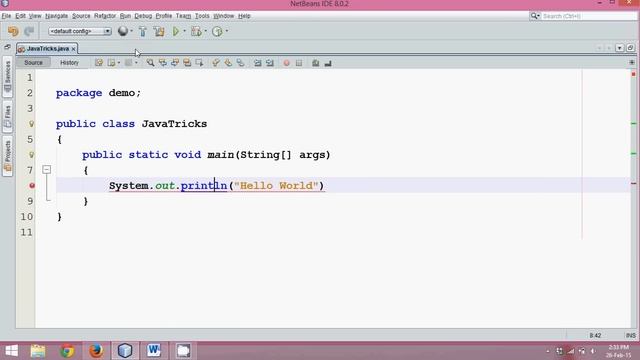The height and width of the screenshot is (360, 640).
Task: Click the Quick Search input field
Action: tap(589, 16)
